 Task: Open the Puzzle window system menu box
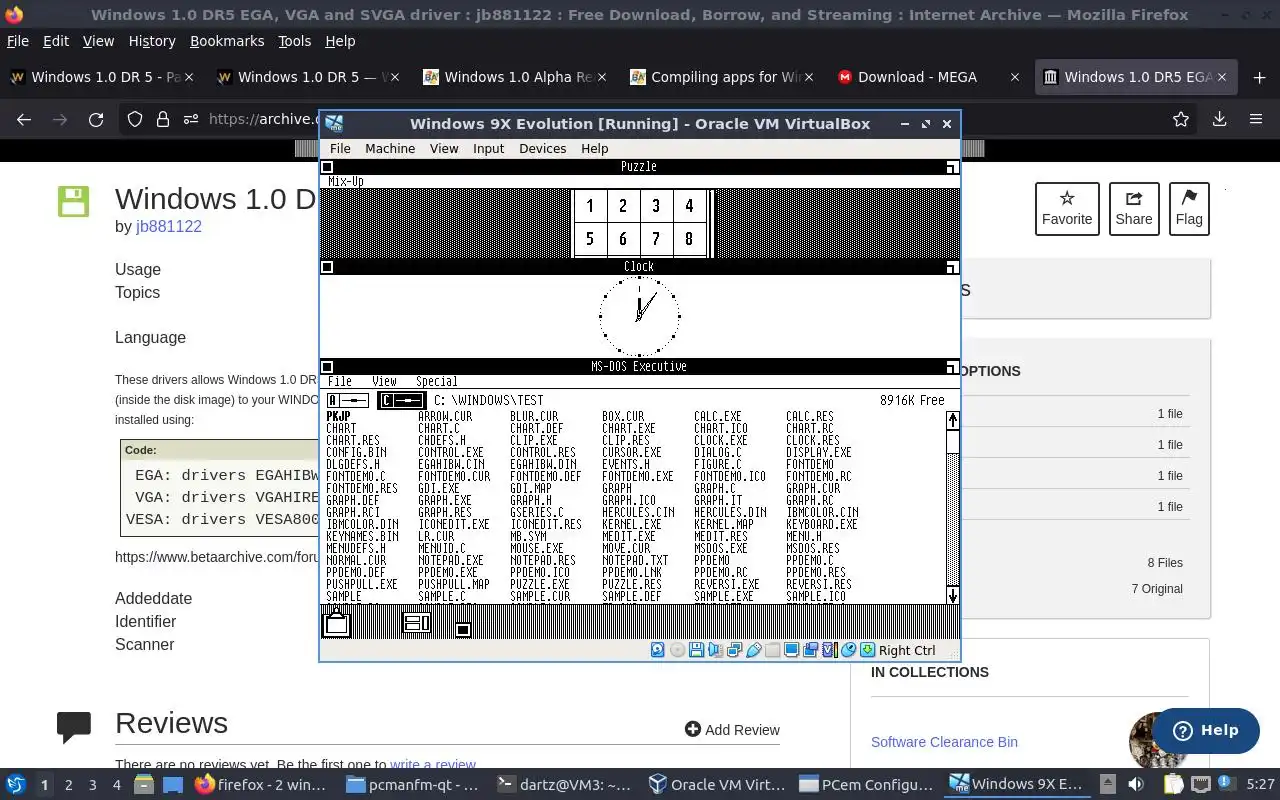pos(327,167)
